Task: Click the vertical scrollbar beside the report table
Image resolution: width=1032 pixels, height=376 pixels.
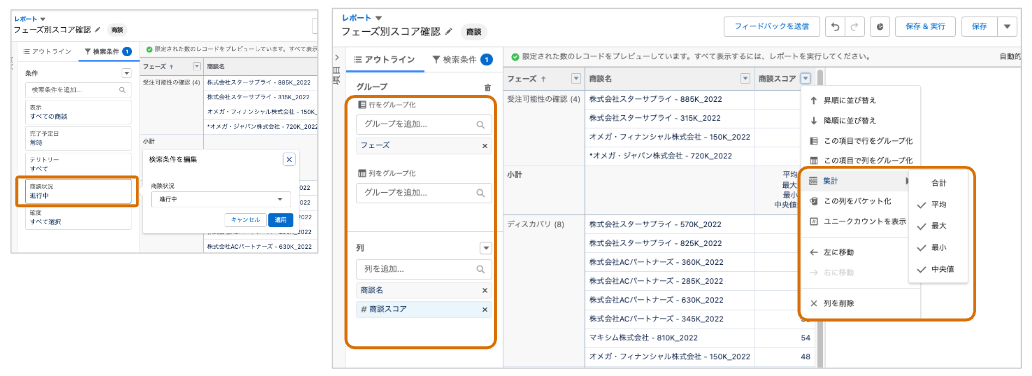Action: coord(820,217)
